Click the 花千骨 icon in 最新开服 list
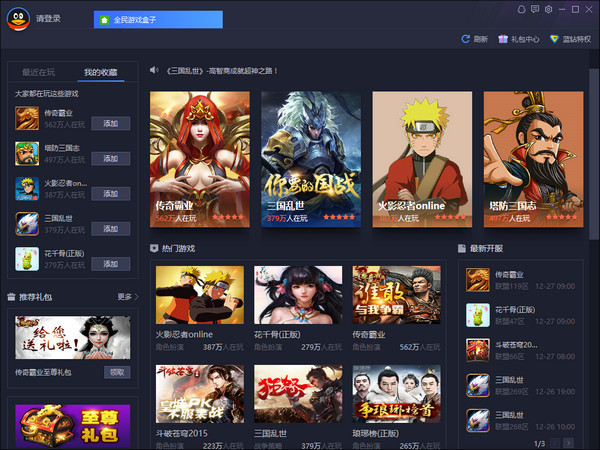 478,315
